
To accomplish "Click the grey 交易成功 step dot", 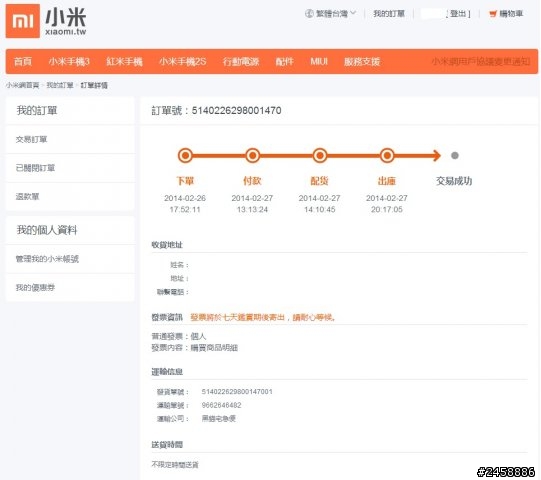I will [455, 156].
